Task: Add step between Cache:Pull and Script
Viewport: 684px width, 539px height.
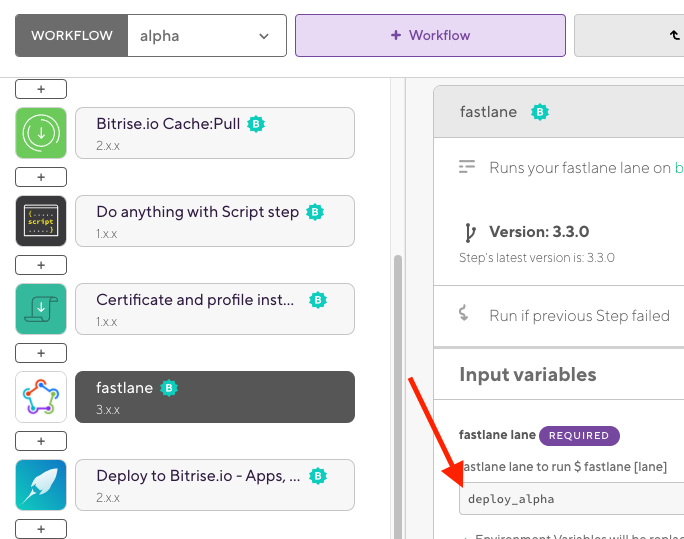Action: pyautogui.click(x=41, y=177)
